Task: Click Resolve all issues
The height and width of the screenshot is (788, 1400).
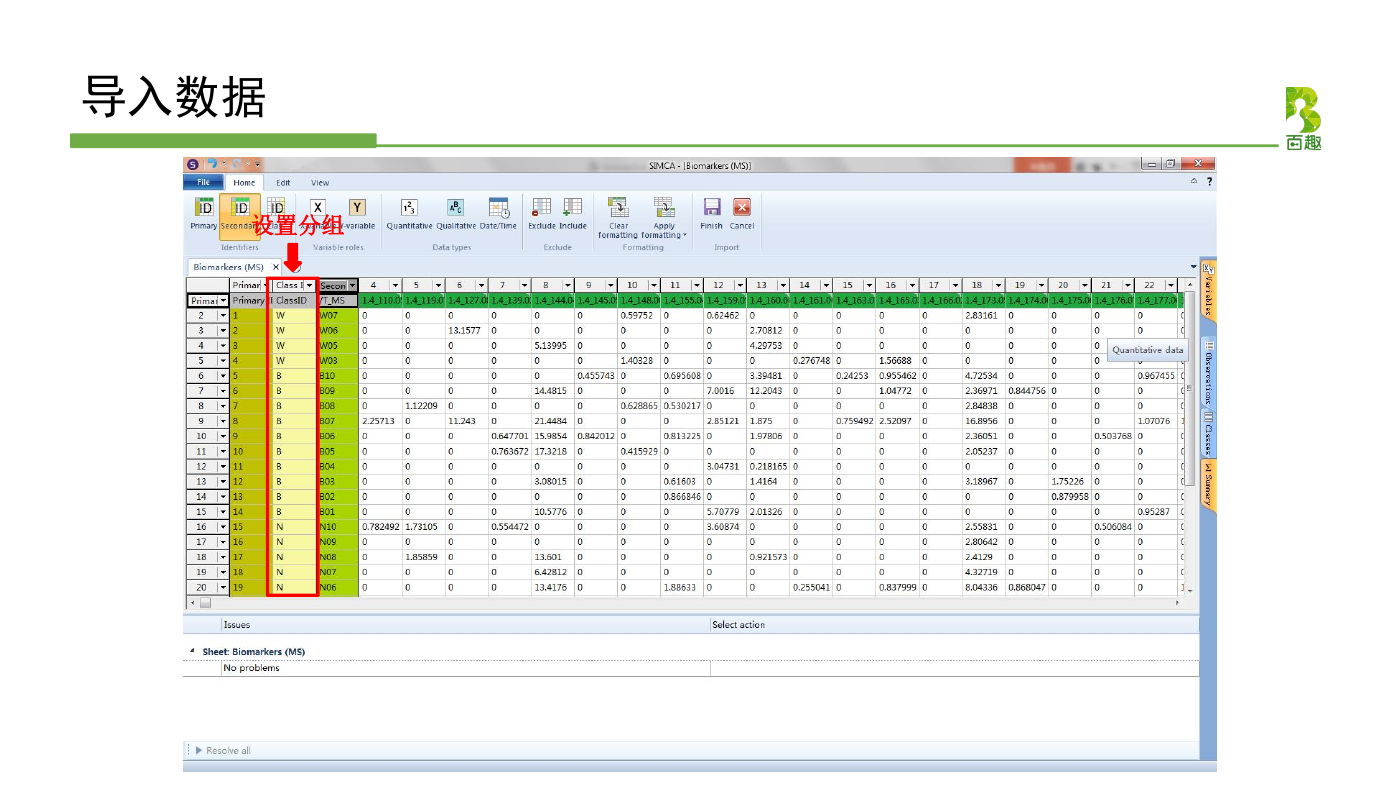Action: click(x=222, y=750)
